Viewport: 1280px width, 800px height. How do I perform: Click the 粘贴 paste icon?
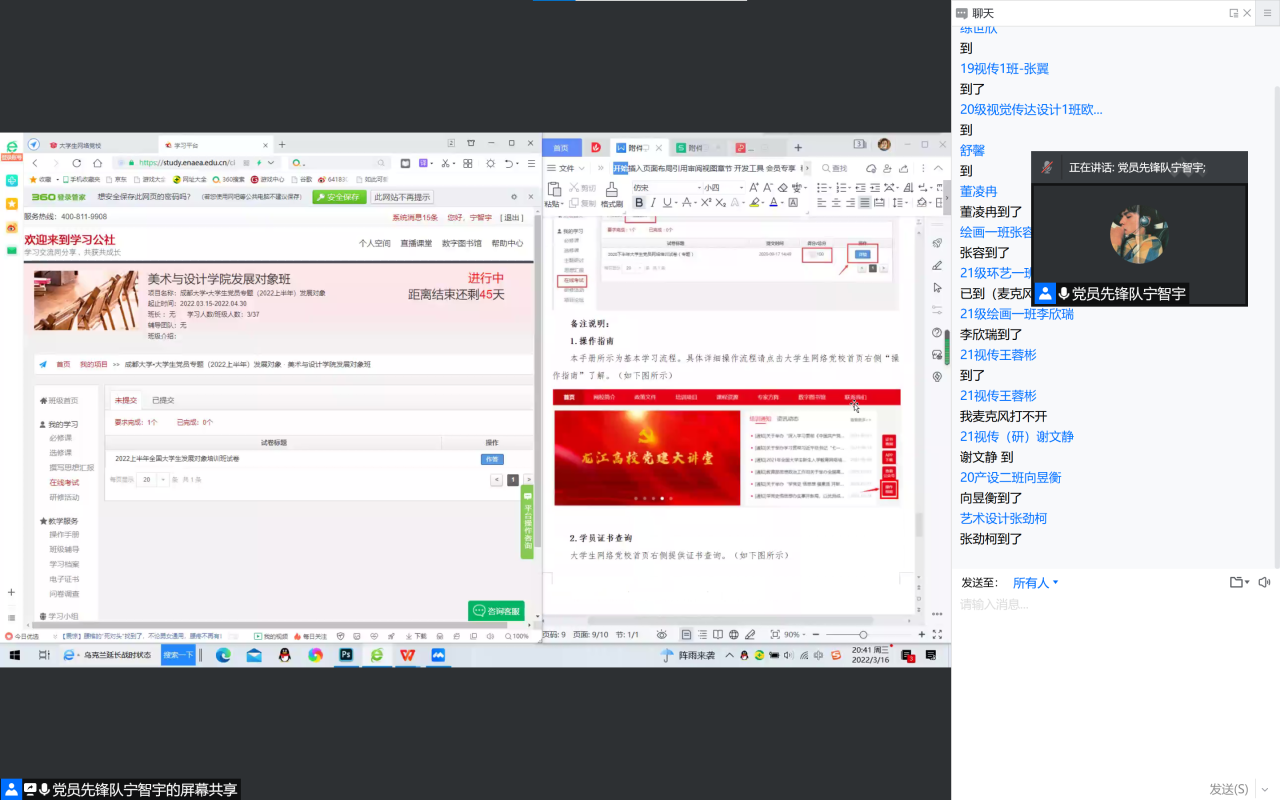click(x=553, y=190)
